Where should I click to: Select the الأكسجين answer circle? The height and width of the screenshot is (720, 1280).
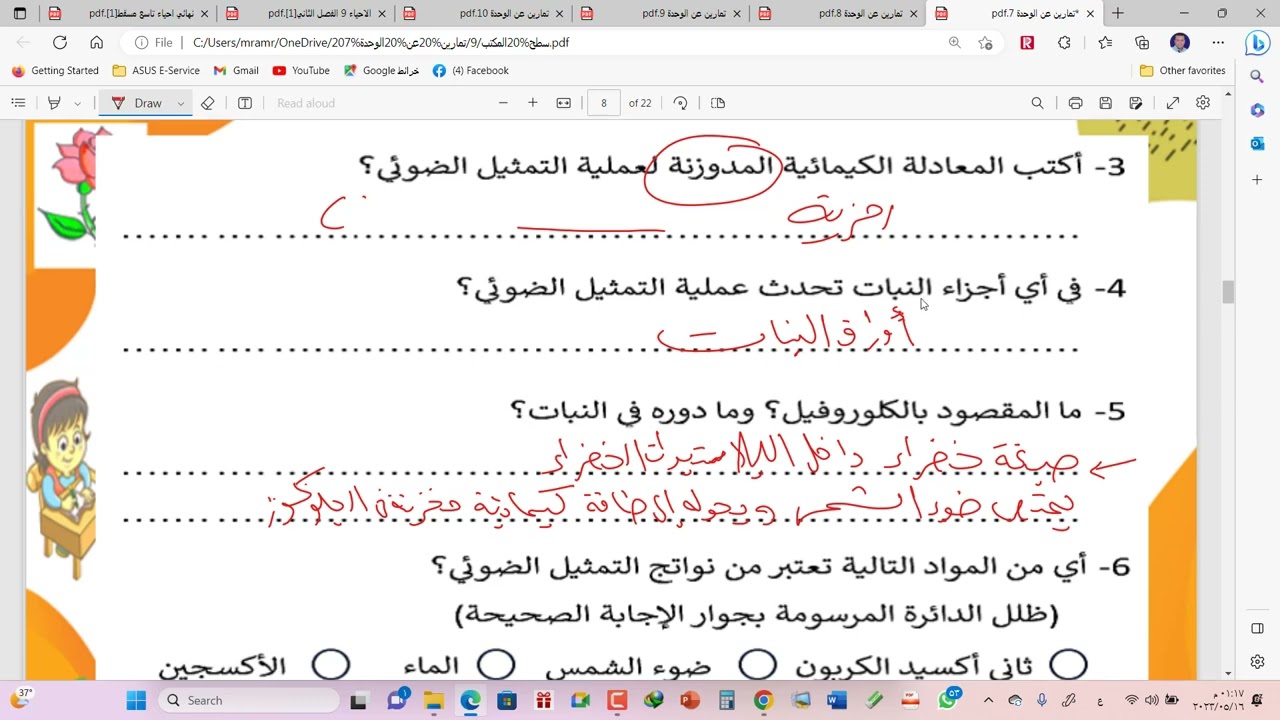(x=331, y=665)
